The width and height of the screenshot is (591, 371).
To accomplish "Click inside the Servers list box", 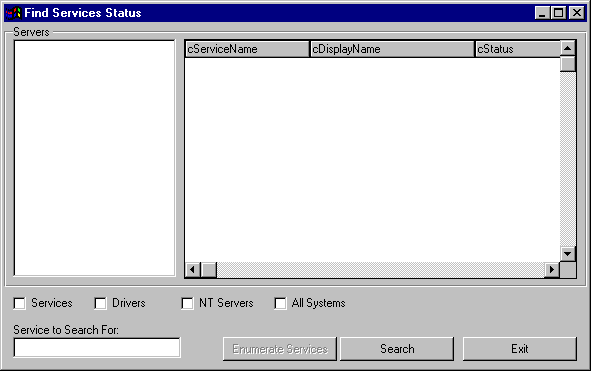I will [x=95, y=158].
